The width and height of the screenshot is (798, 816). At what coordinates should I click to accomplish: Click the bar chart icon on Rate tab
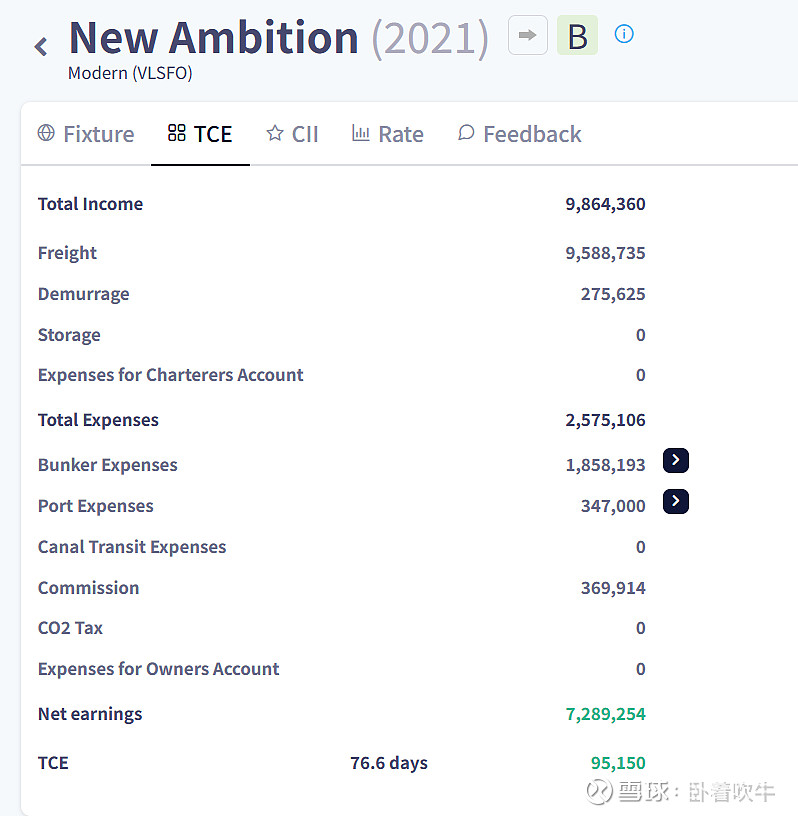[x=361, y=133]
